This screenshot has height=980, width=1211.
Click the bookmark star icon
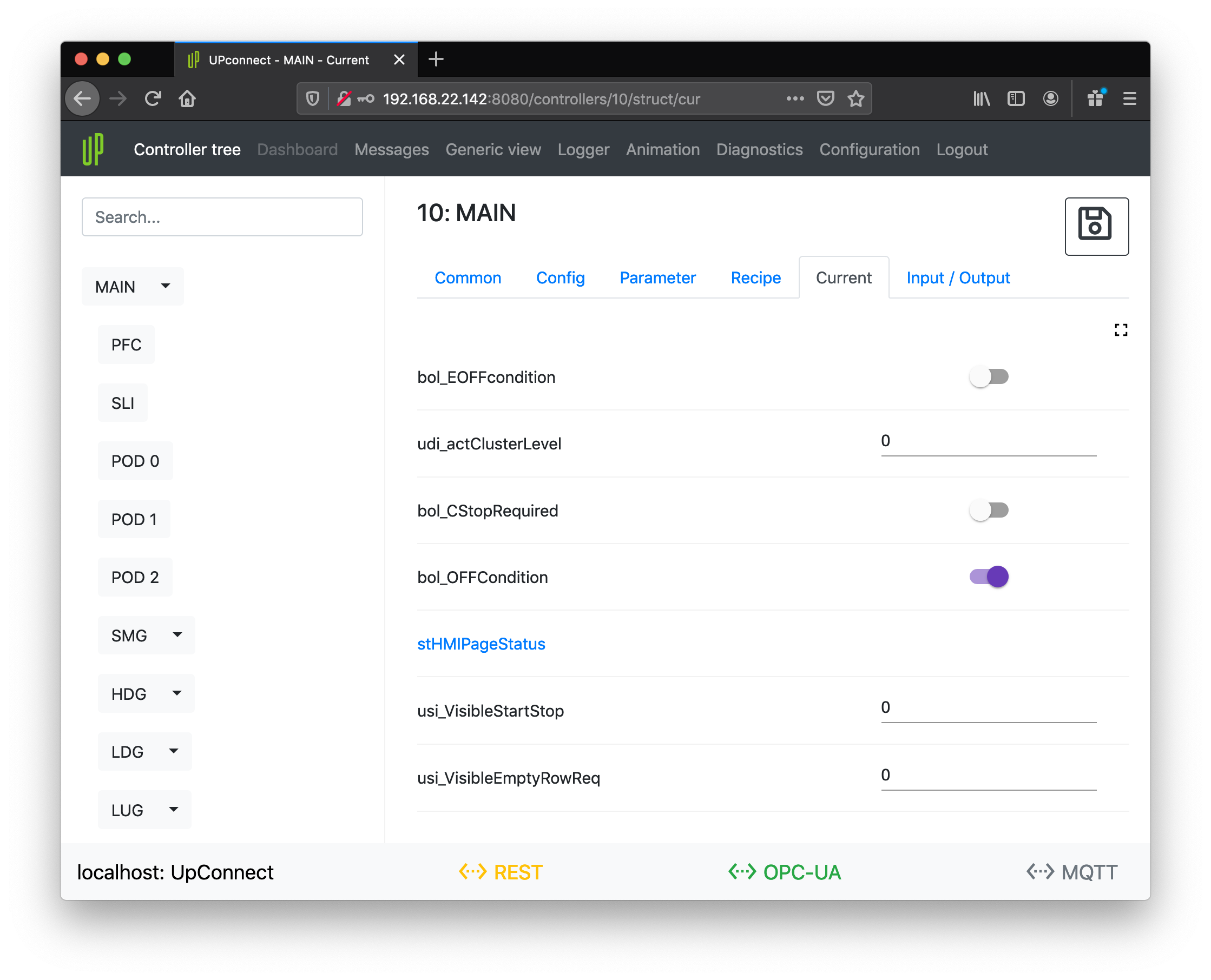pos(855,99)
